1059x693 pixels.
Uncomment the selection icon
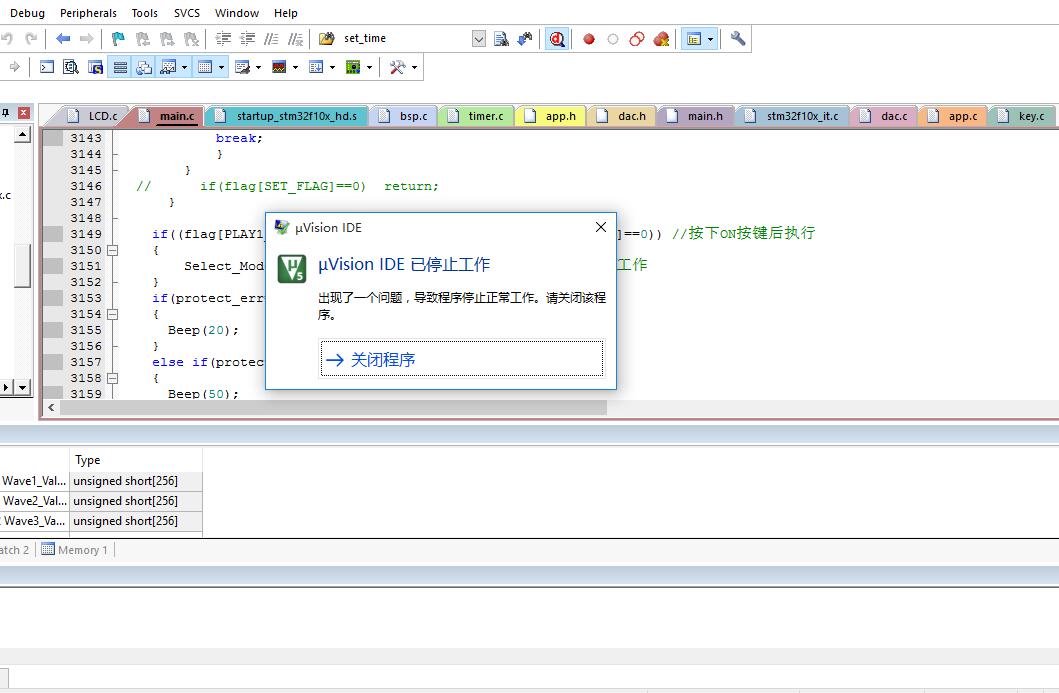295,38
